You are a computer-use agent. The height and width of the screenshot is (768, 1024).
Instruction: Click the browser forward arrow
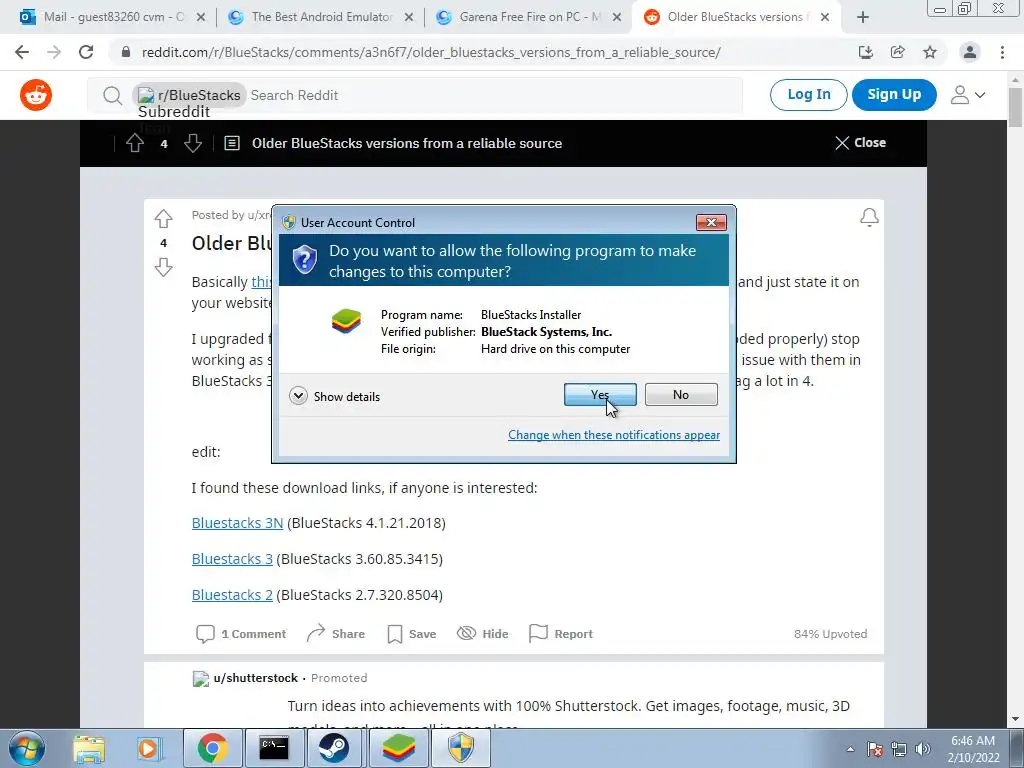[x=54, y=52]
